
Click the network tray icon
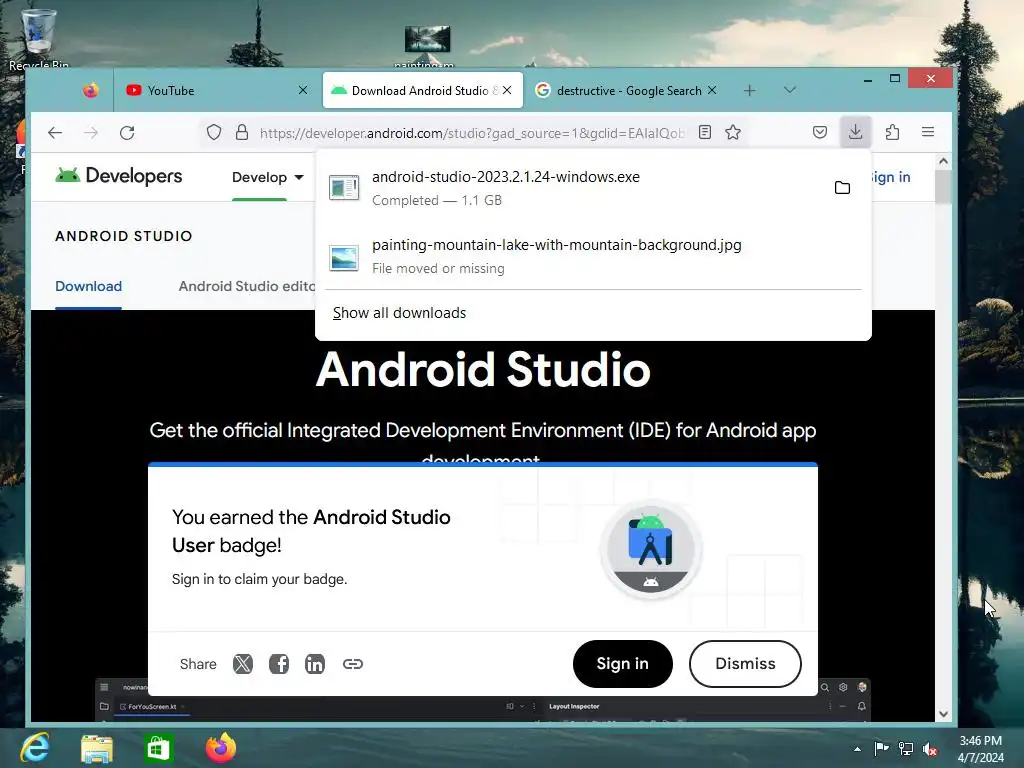pos(906,749)
